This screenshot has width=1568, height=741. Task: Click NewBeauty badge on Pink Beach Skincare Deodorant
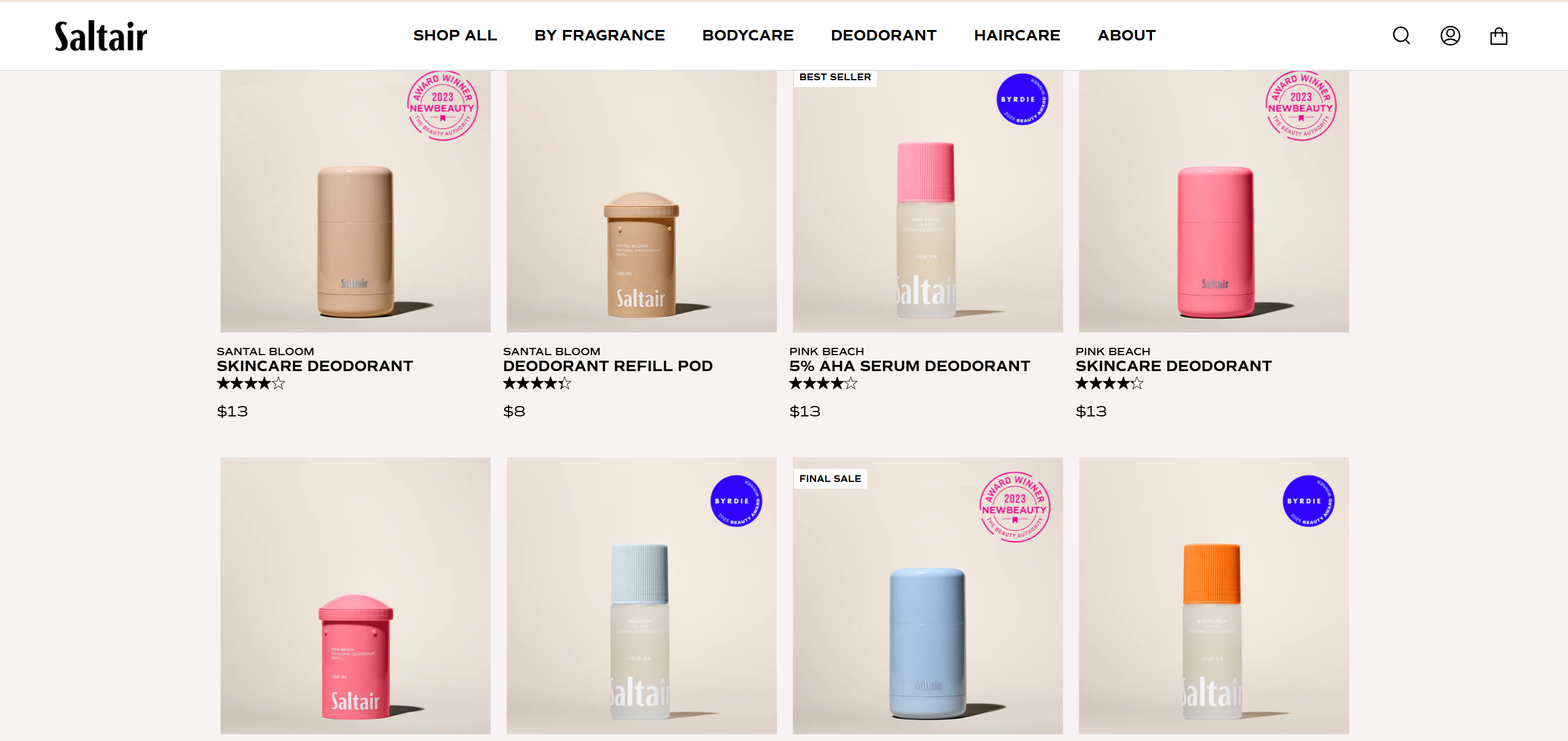pos(1301,106)
